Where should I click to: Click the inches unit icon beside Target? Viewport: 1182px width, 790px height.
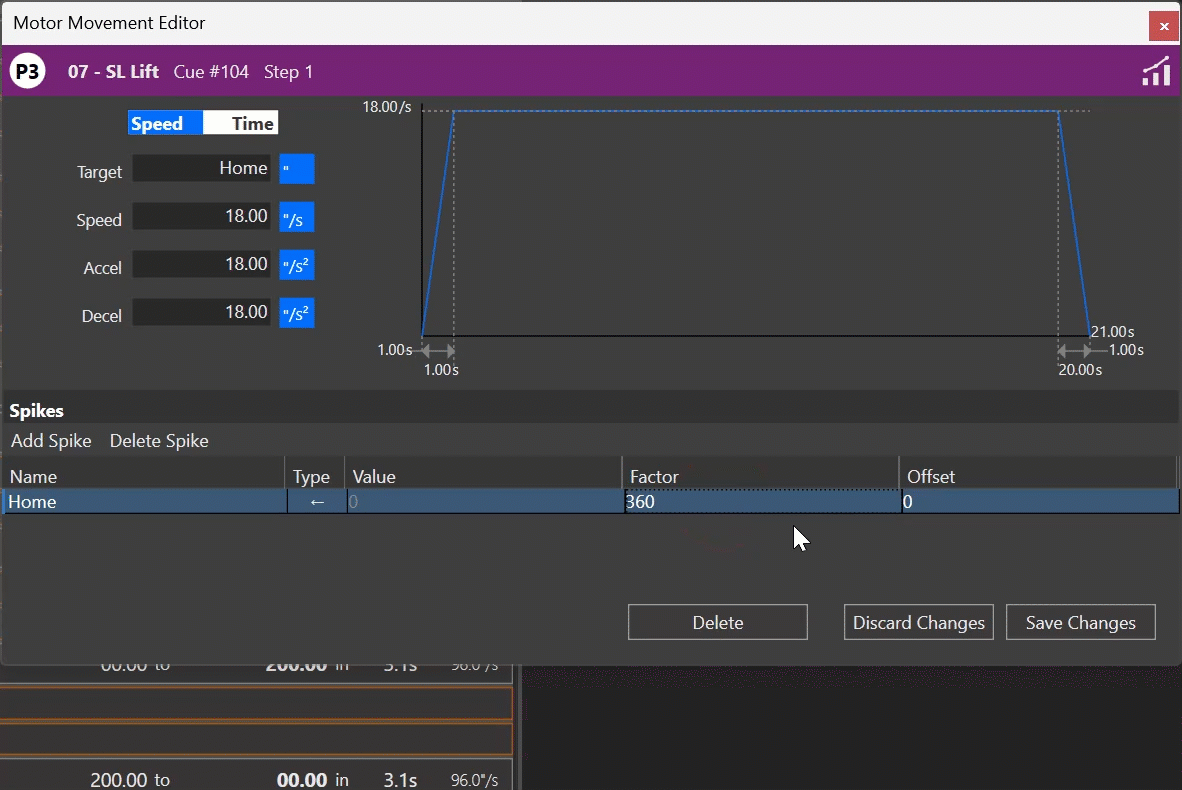coord(296,168)
